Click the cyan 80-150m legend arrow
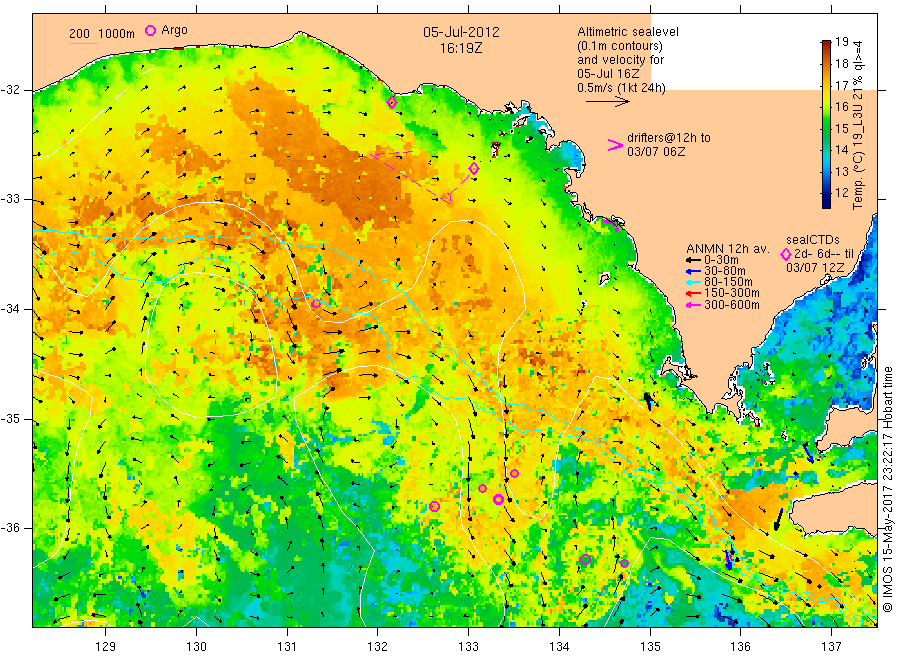Screen dimensions: 900x660 pos(694,282)
